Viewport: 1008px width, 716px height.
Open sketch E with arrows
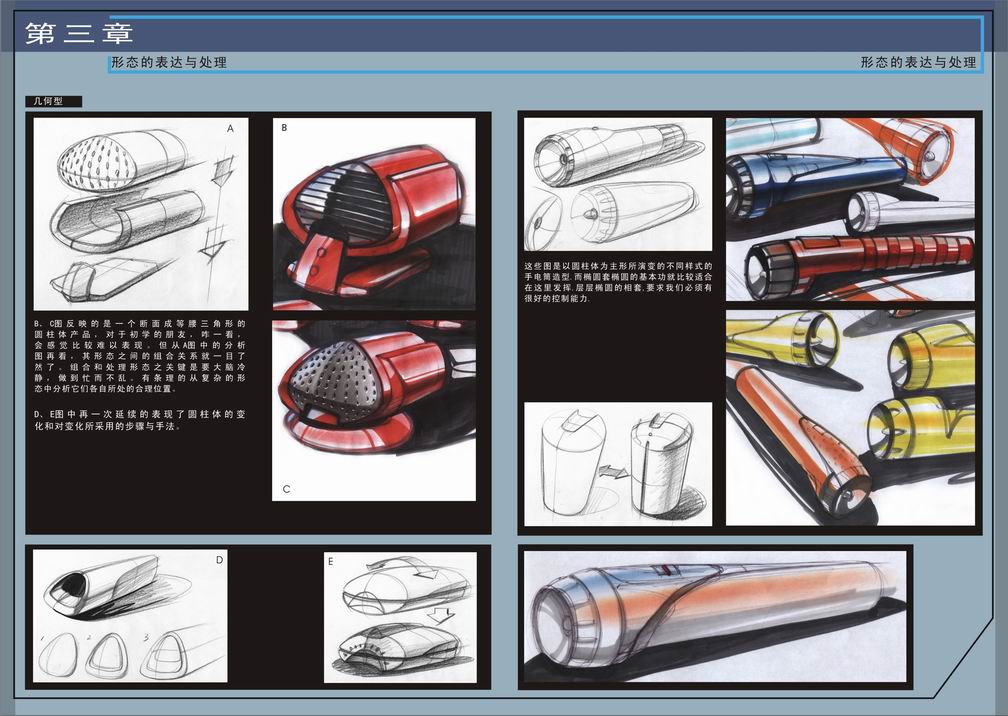tap(400, 617)
